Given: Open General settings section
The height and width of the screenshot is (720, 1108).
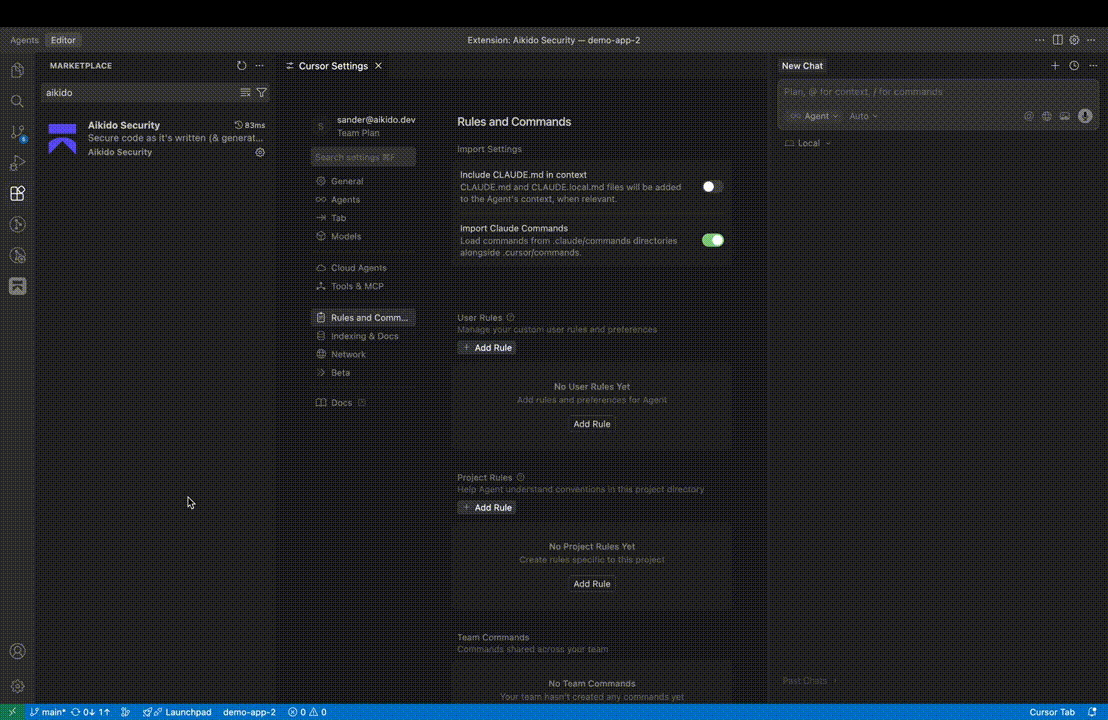Looking at the screenshot, I should point(363,181).
